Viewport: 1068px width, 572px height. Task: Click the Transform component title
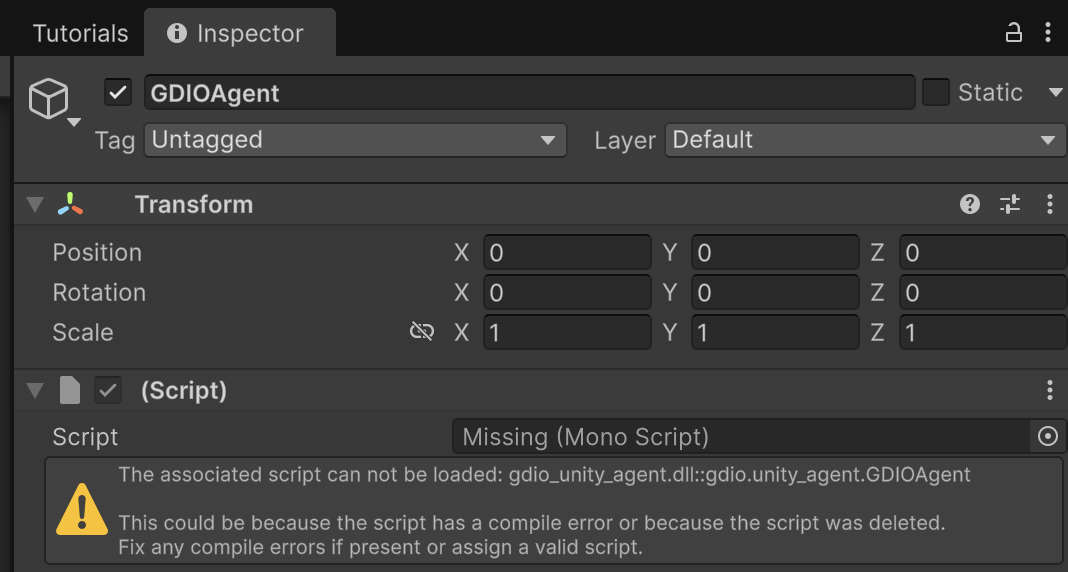tap(194, 204)
